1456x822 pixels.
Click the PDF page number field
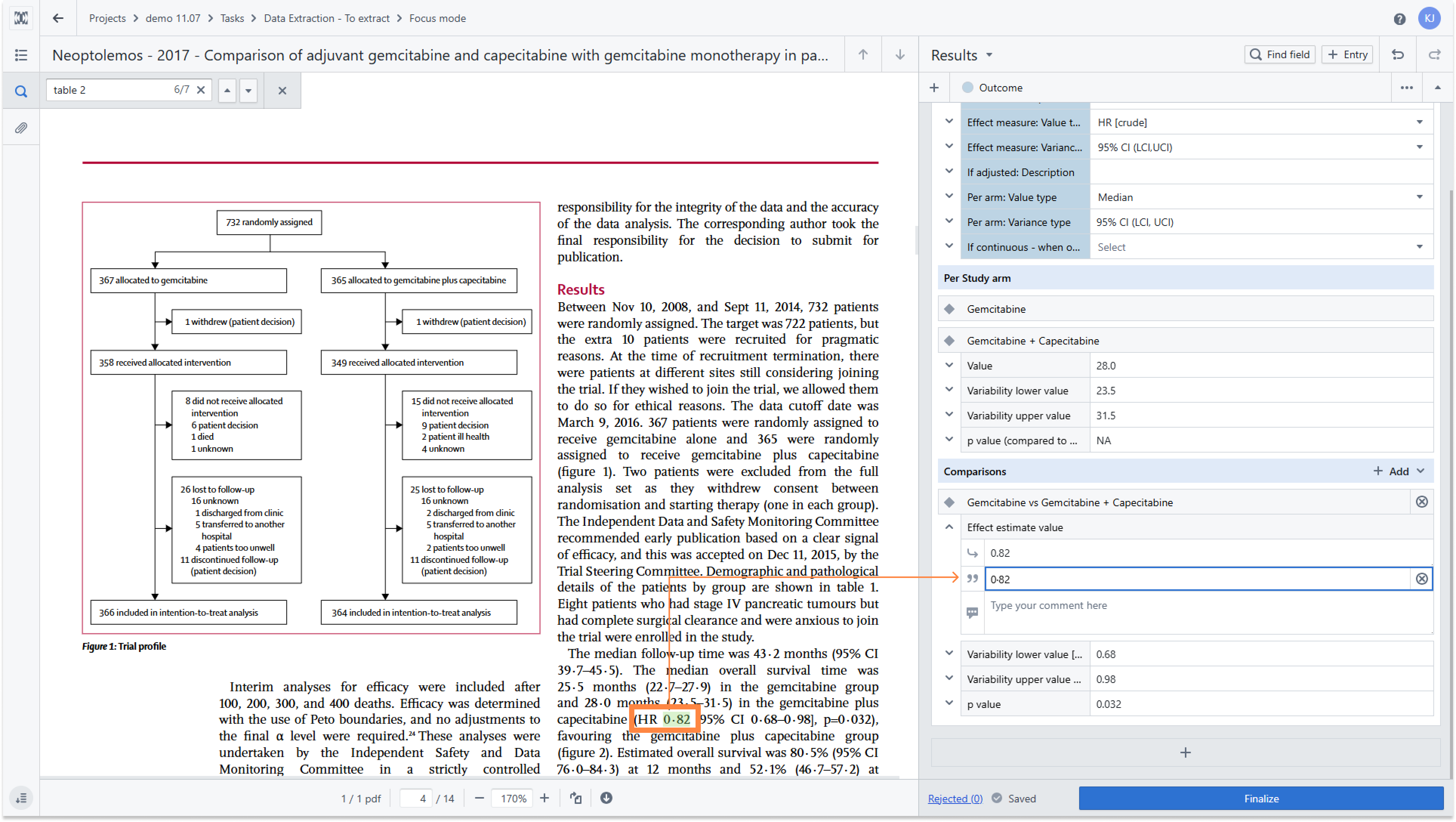pos(416,798)
